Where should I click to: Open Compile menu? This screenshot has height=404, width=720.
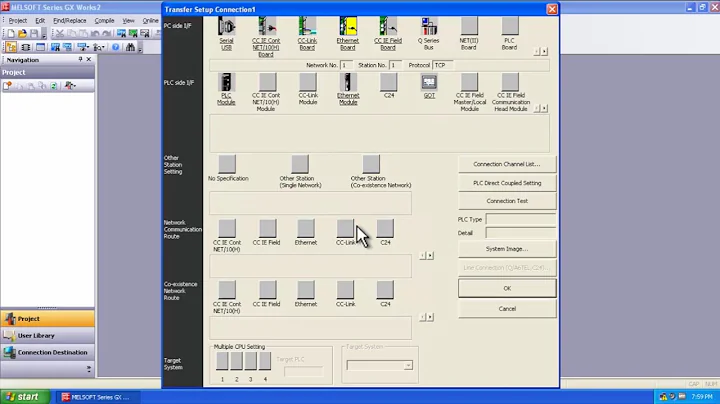(x=104, y=21)
